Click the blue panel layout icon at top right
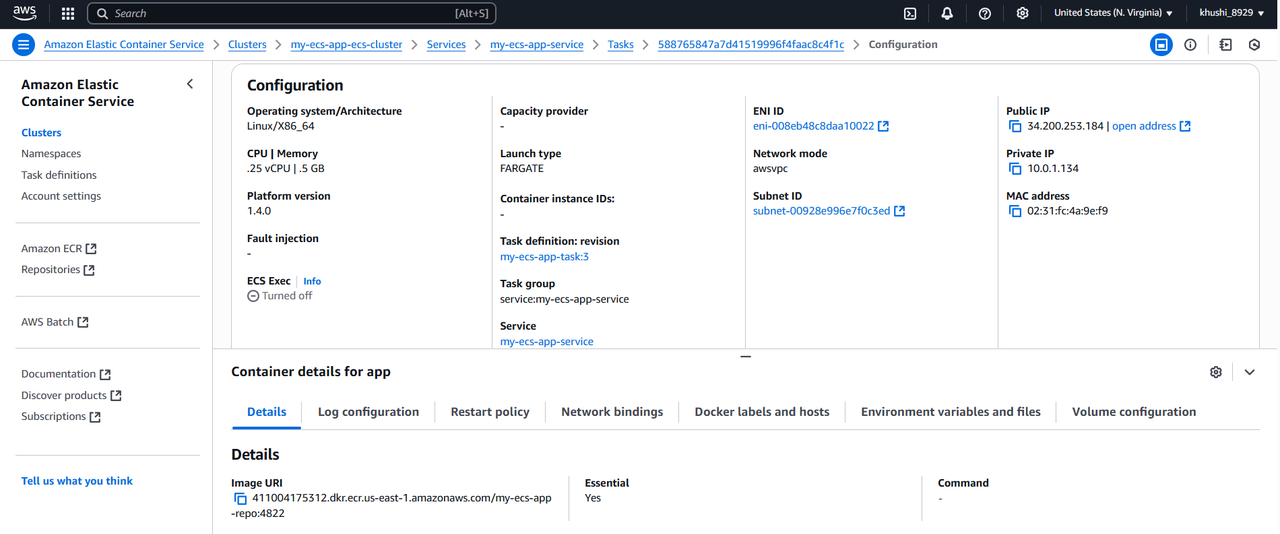 click(x=1161, y=45)
